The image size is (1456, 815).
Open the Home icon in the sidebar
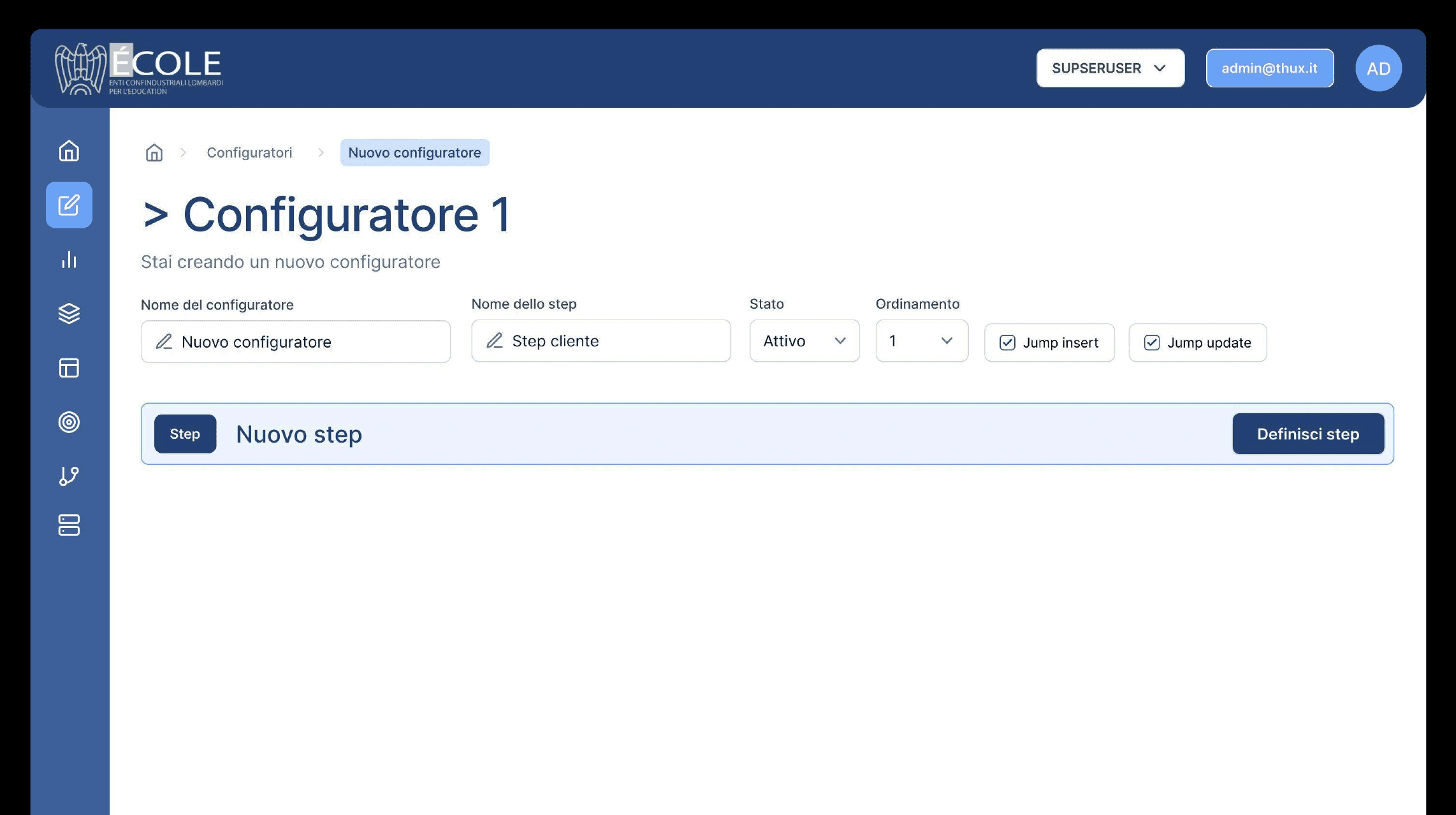[69, 151]
